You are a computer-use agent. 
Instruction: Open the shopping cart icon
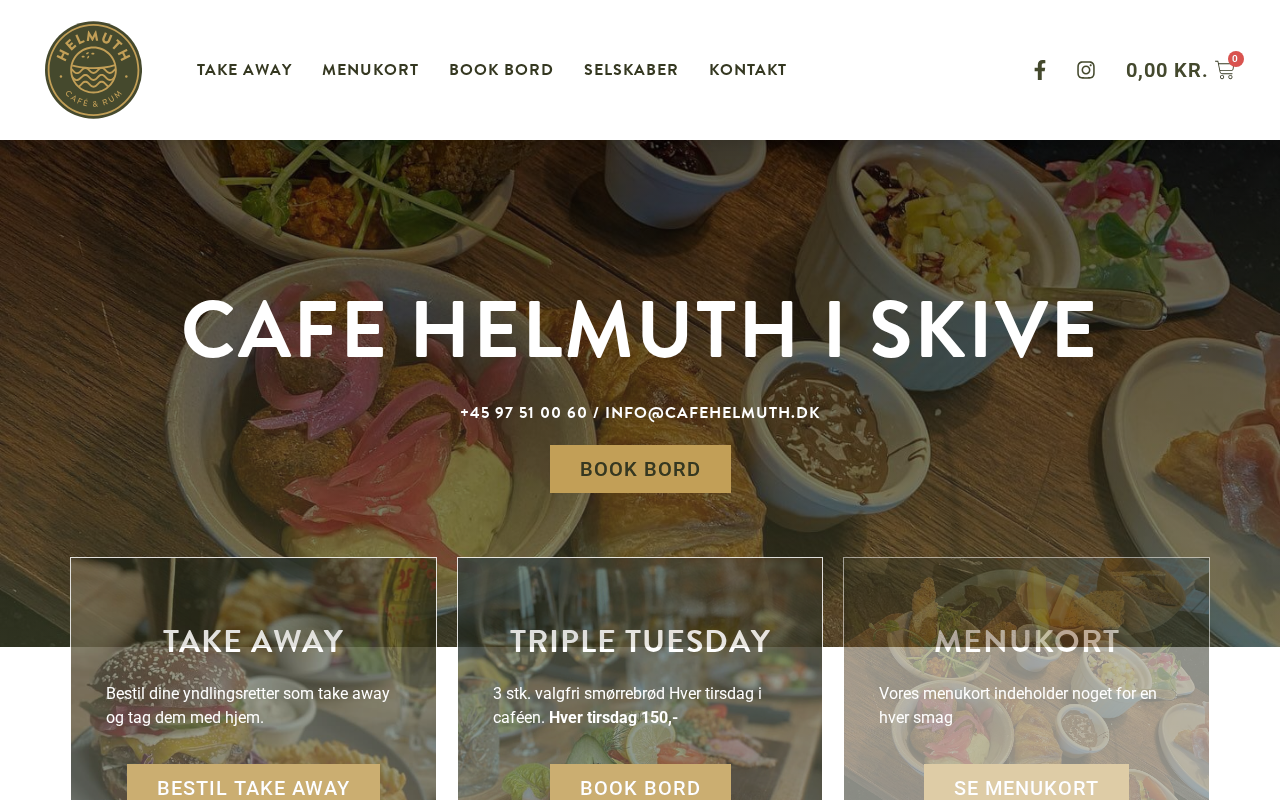(x=1224, y=70)
